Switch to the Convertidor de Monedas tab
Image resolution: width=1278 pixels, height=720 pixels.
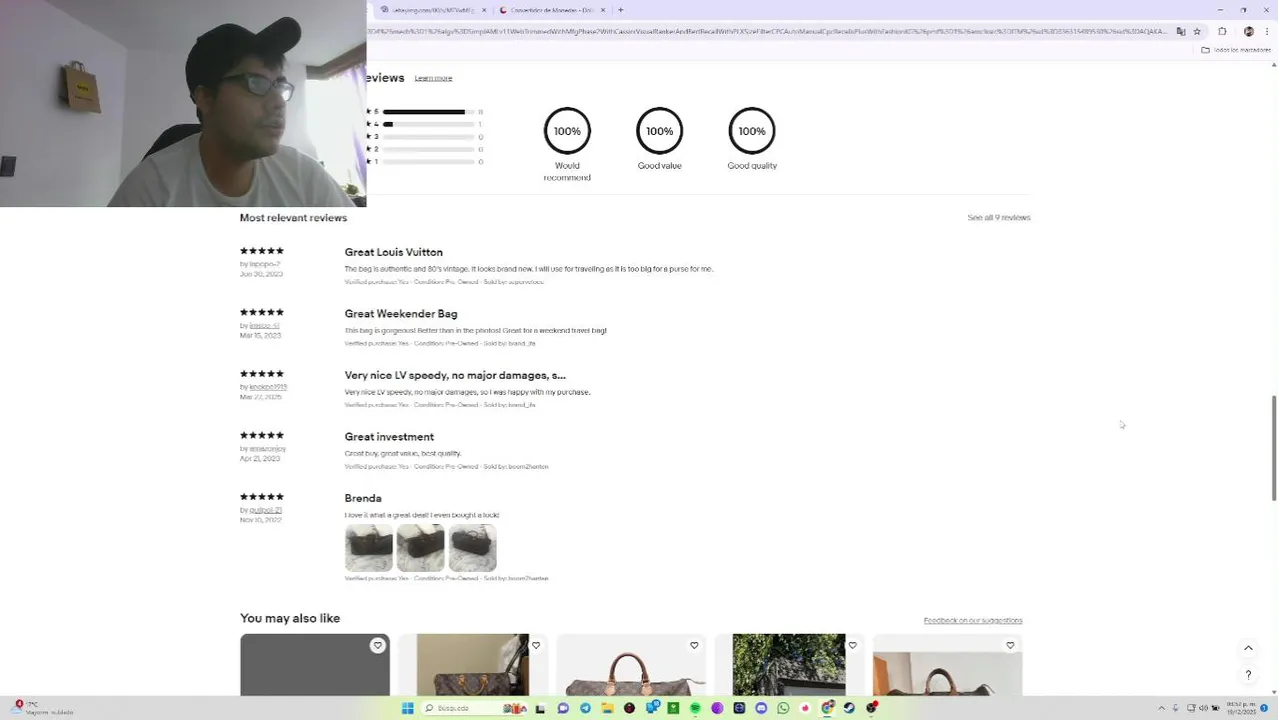coord(552,10)
